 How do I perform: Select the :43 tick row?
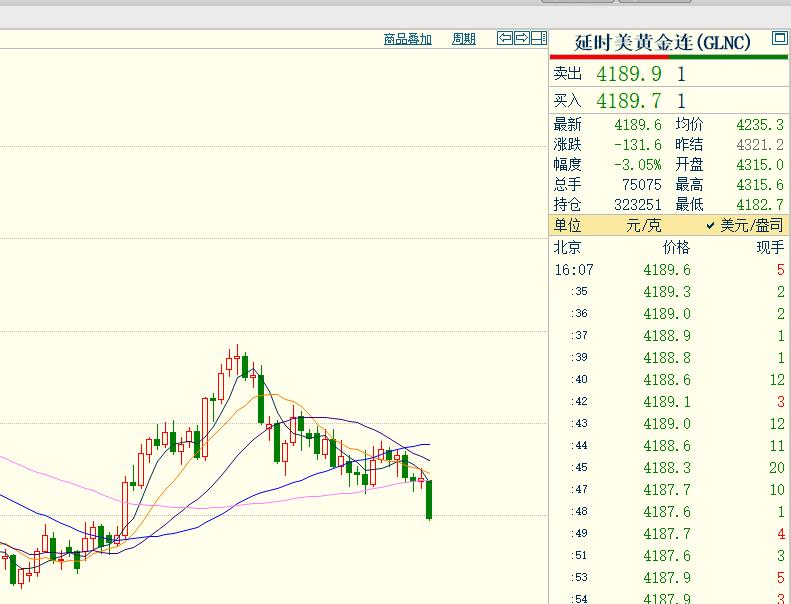coord(669,424)
